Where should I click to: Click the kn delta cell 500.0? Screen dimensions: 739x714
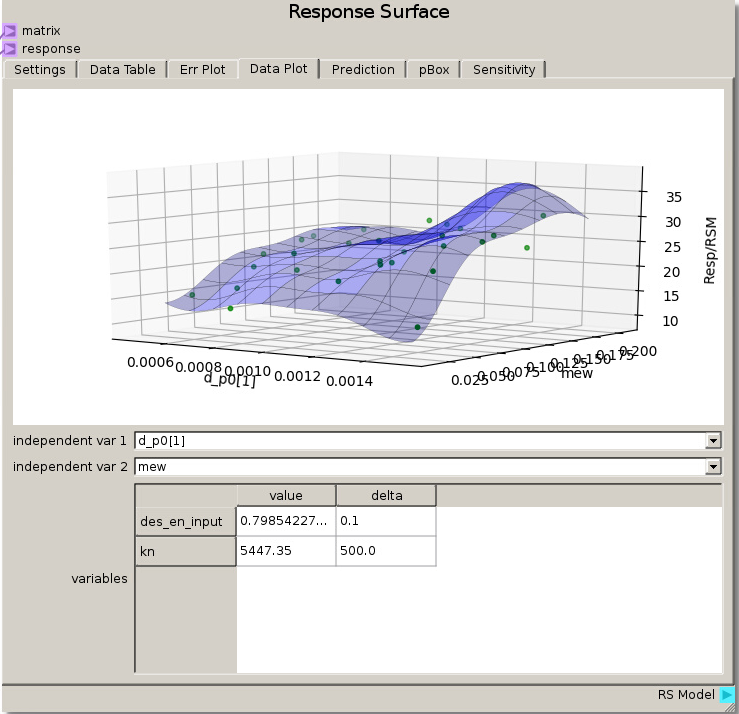coord(385,551)
